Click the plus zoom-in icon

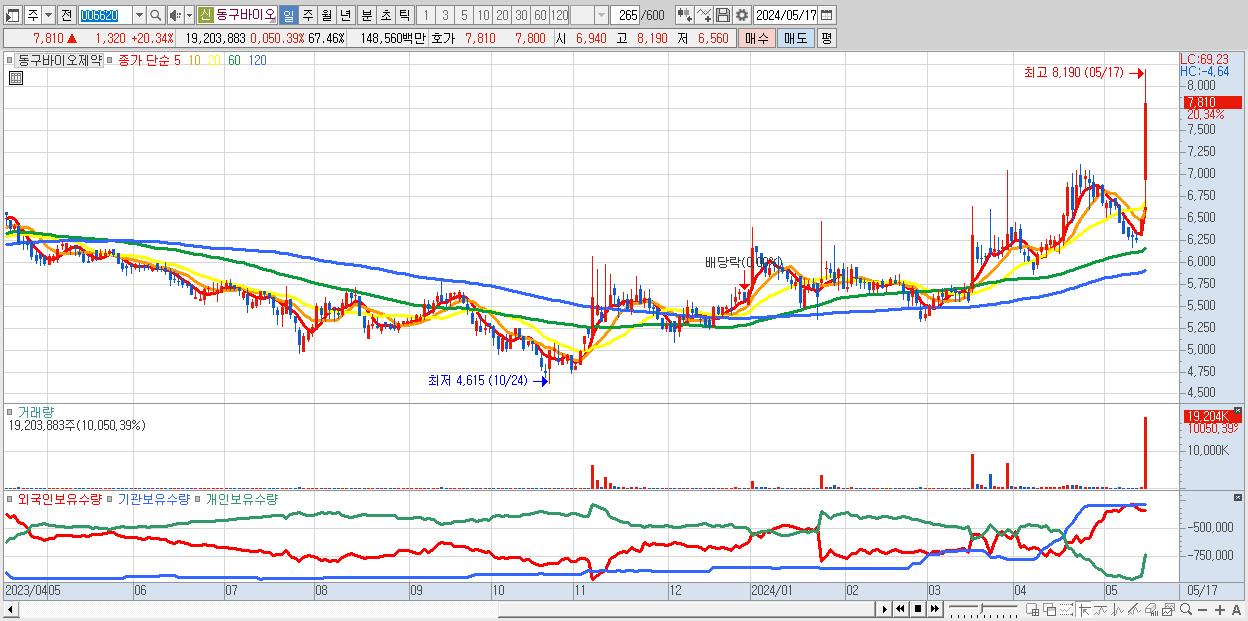[1220, 609]
